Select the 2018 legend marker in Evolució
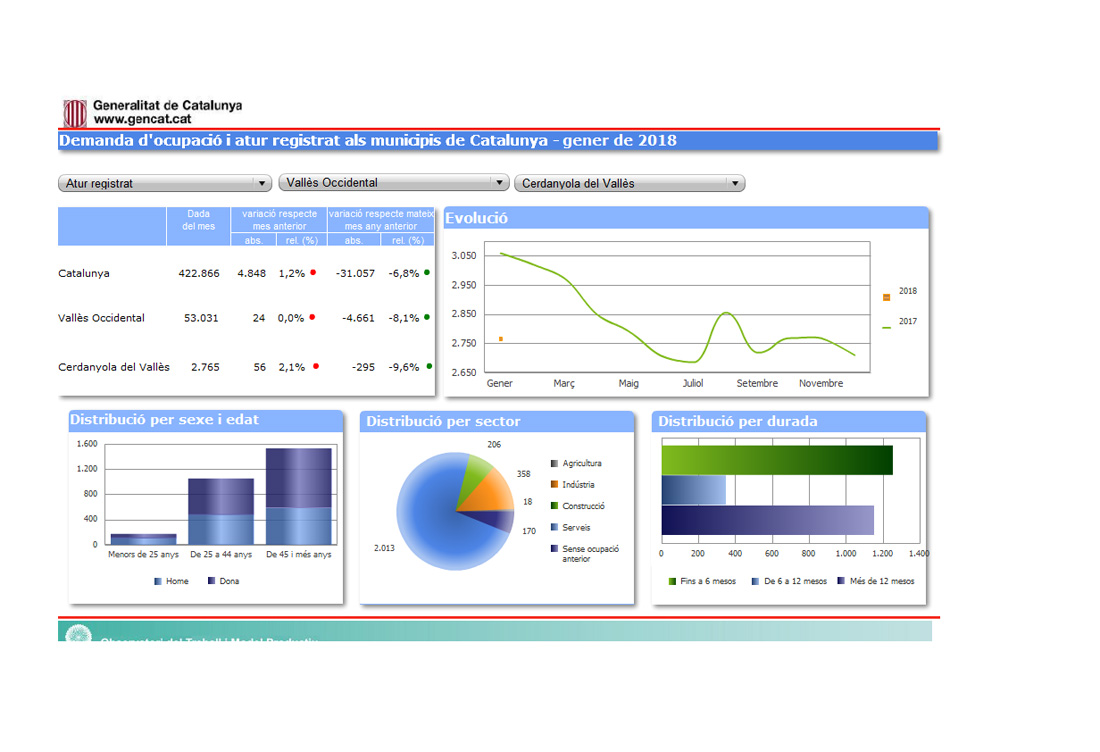This screenshot has width=1100, height=752. click(x=887, y=297)
